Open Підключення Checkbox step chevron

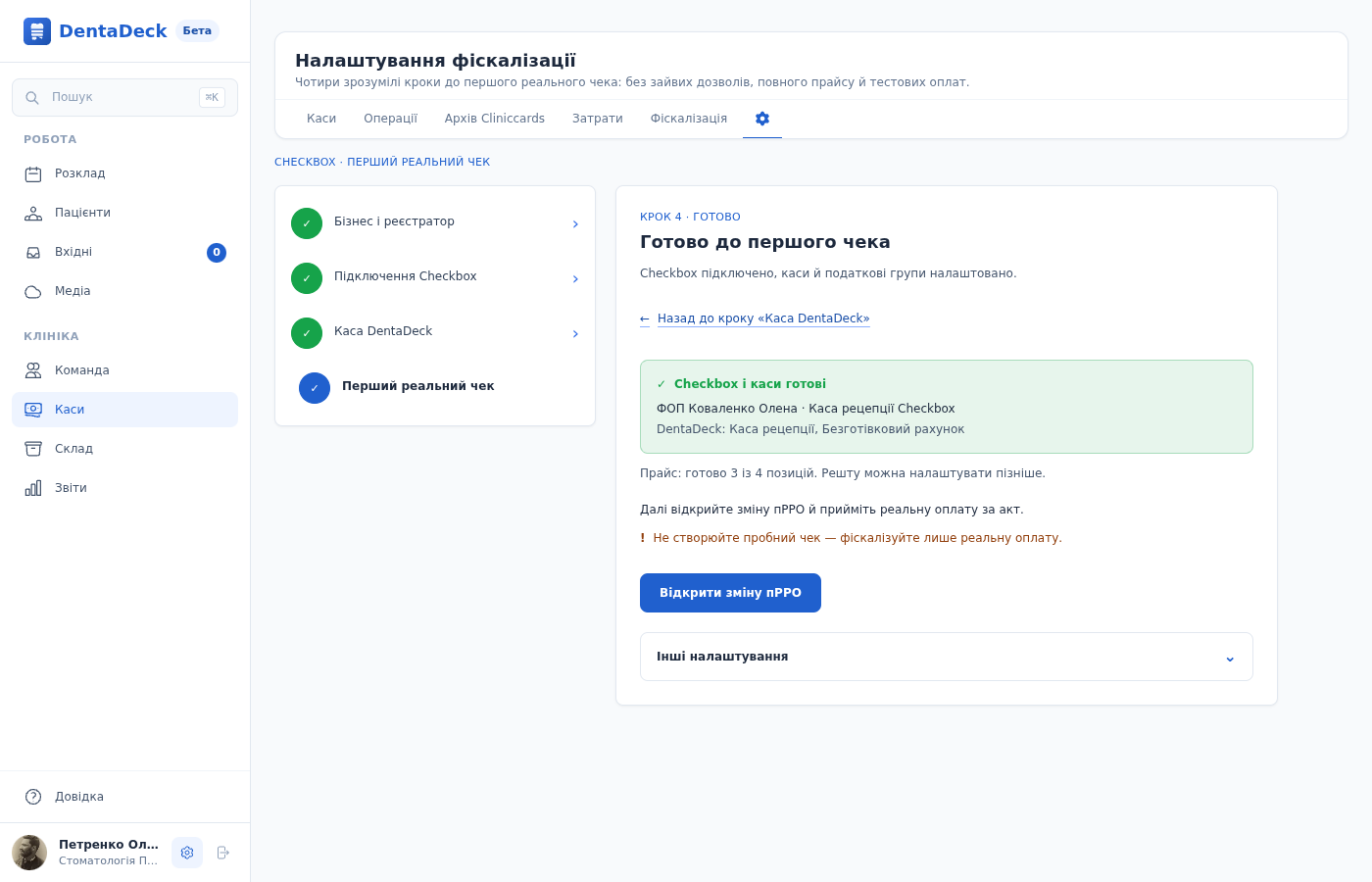point(575,279)
